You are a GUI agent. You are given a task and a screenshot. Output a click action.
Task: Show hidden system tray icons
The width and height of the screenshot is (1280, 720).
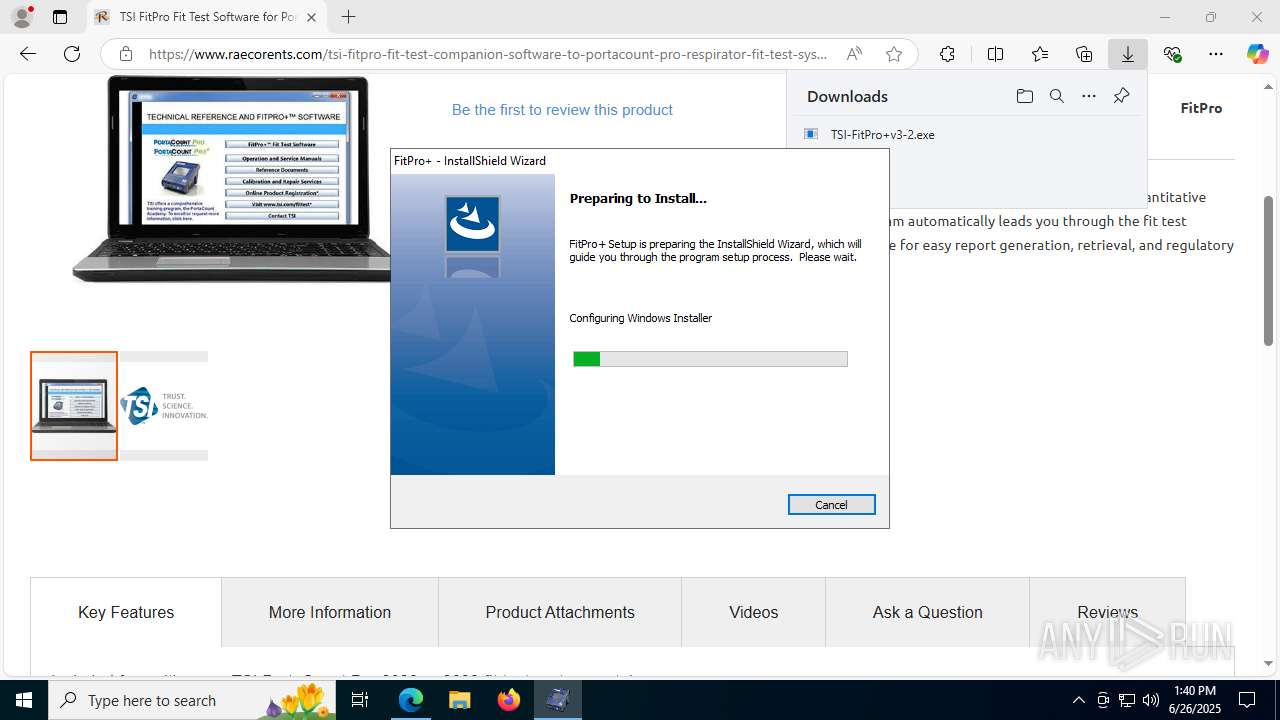tap(1078, 700)
